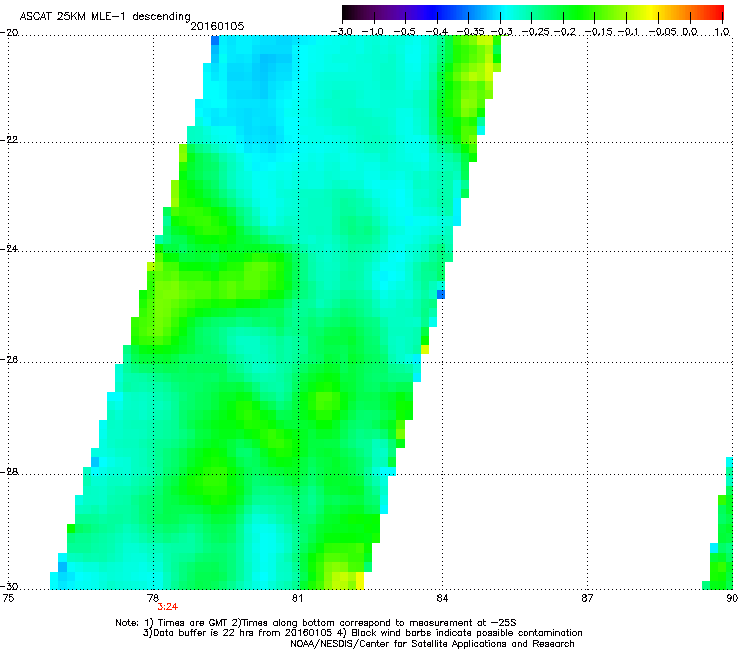Click the yellow pixel at the swath bottom
The image size is (740, 650).
pos(360,581)
